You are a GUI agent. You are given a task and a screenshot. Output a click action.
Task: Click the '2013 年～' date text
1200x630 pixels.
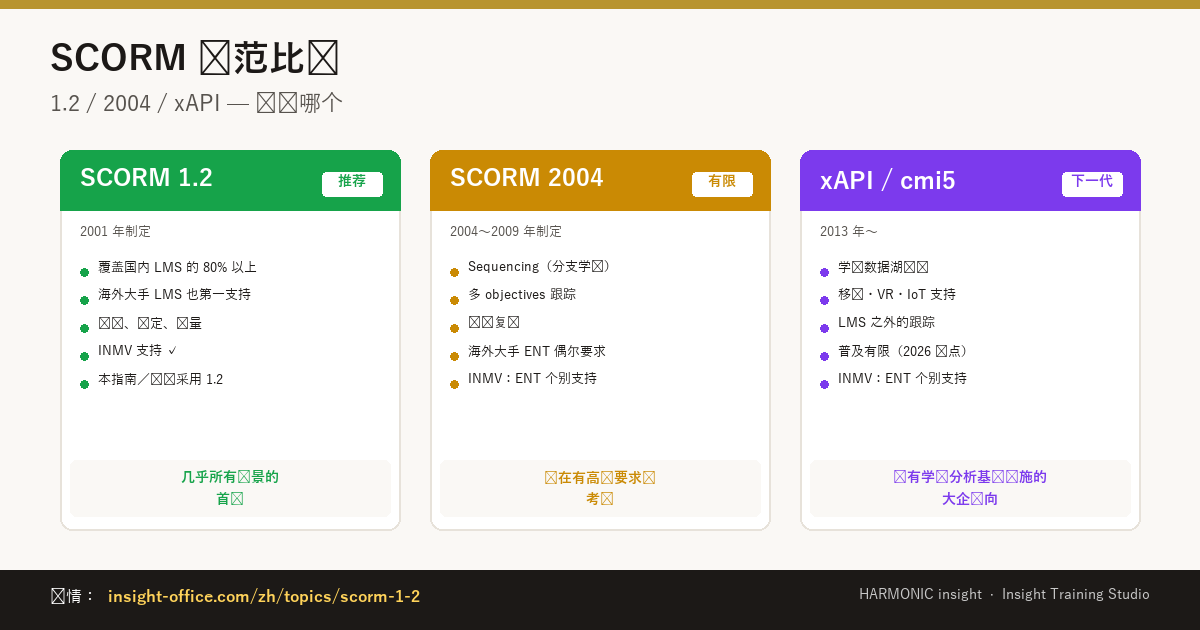848,231
